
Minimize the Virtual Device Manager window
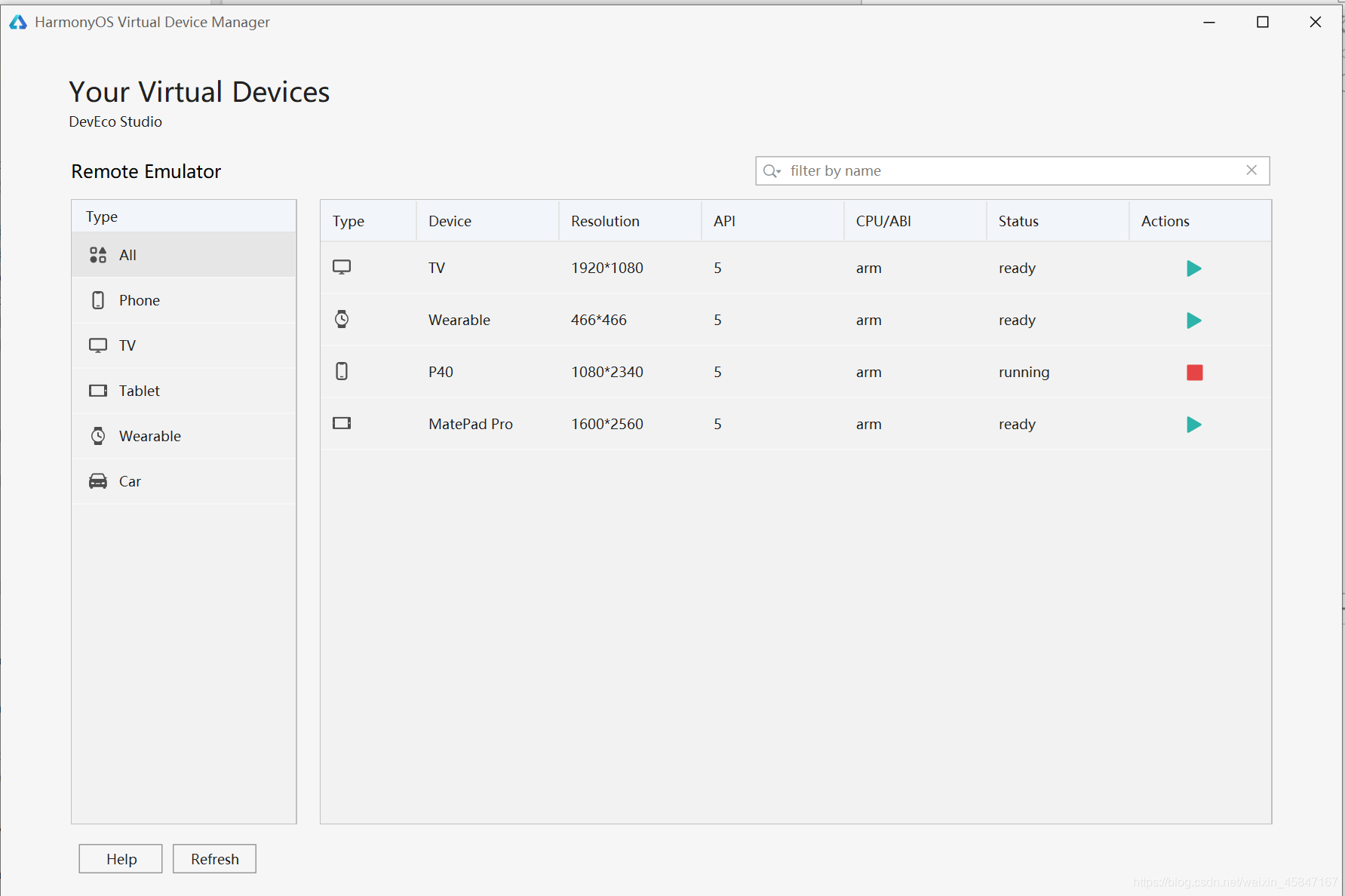[1209, 22]
